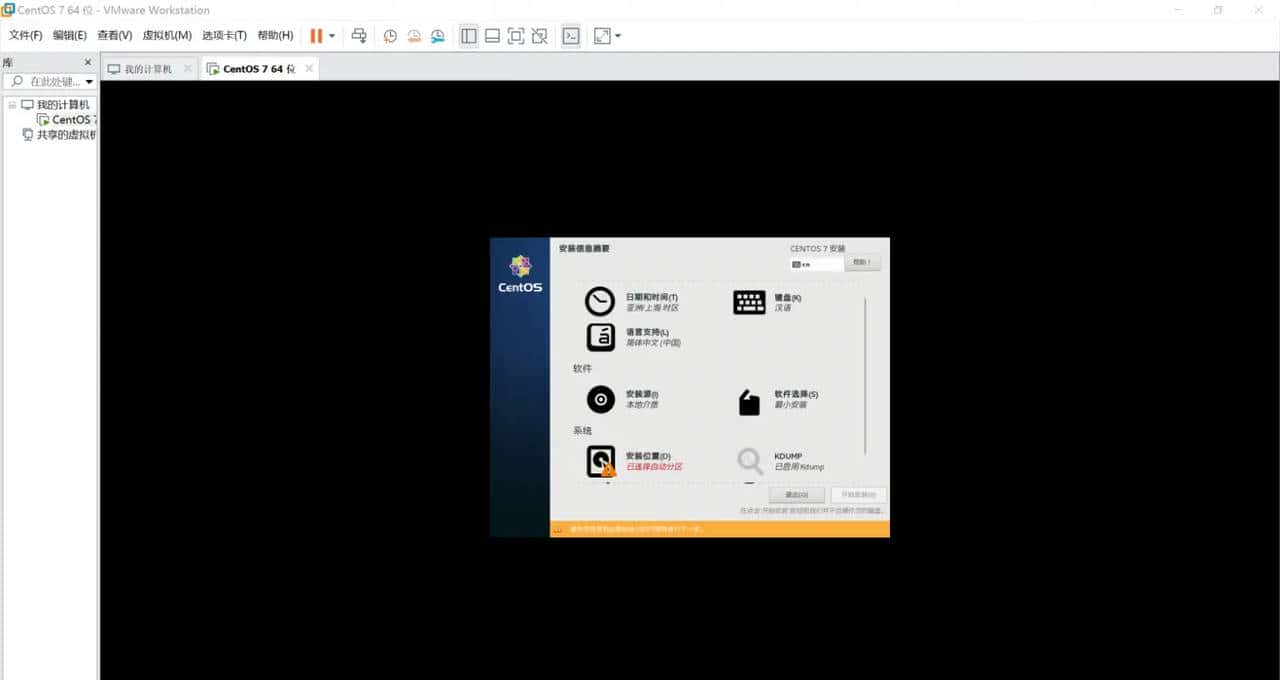This screenshot has width=1280, height=680.
Task: Click send Ctrl+Alt+Del toolbar icon
Action: pyautogui.click(x=359, y=36)
